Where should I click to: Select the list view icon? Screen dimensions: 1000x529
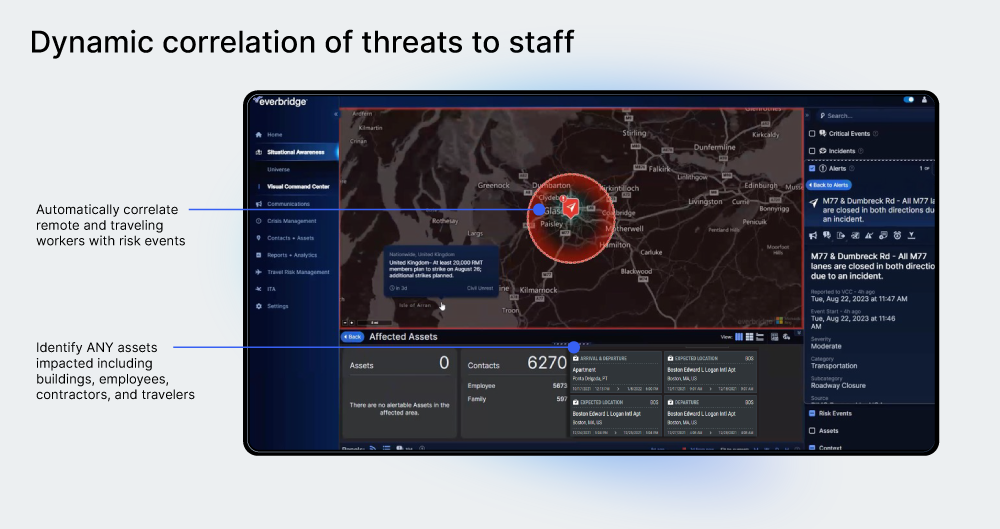760,337
